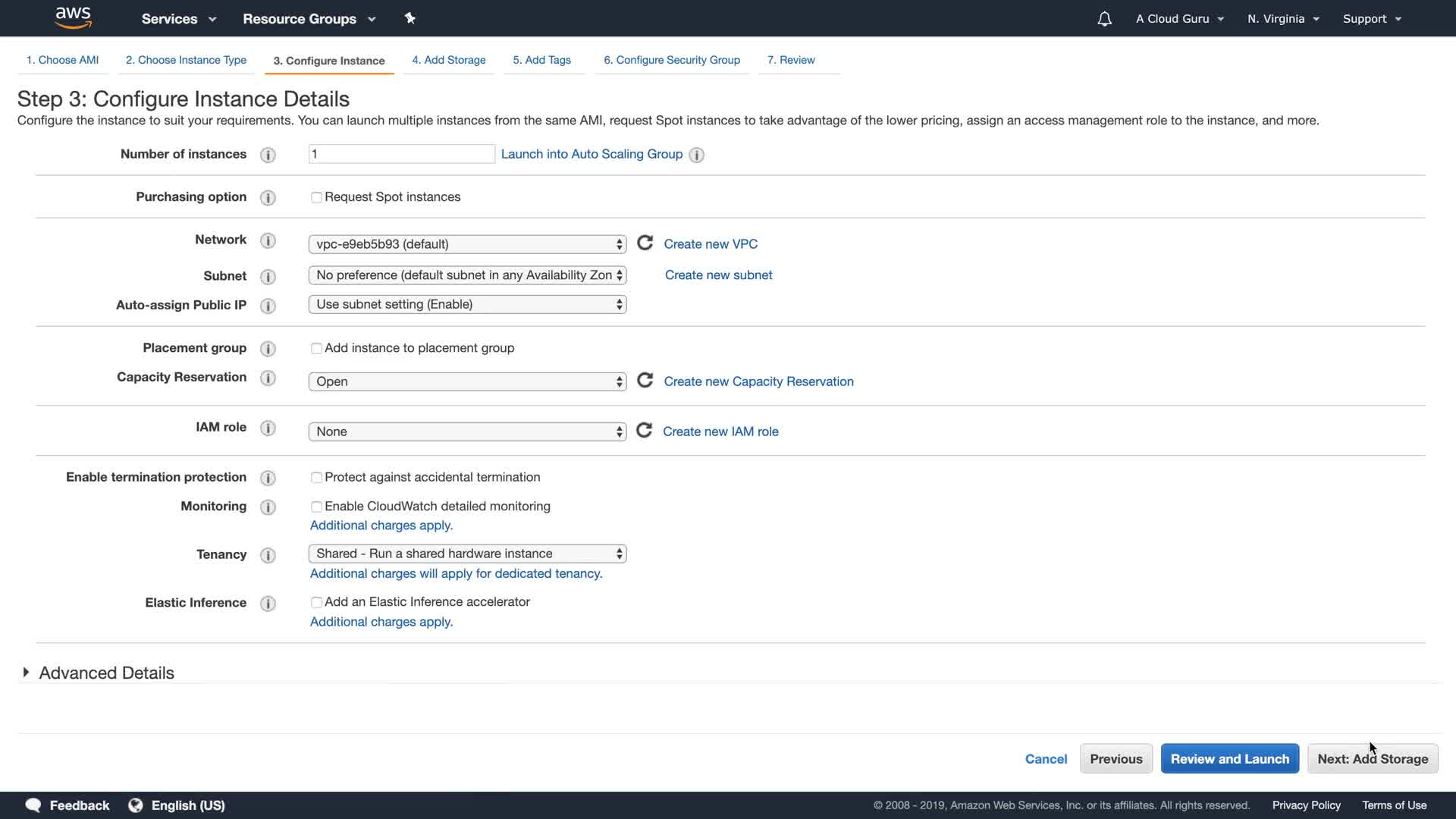Refresh the IAM role list

(x=644, y=431)
